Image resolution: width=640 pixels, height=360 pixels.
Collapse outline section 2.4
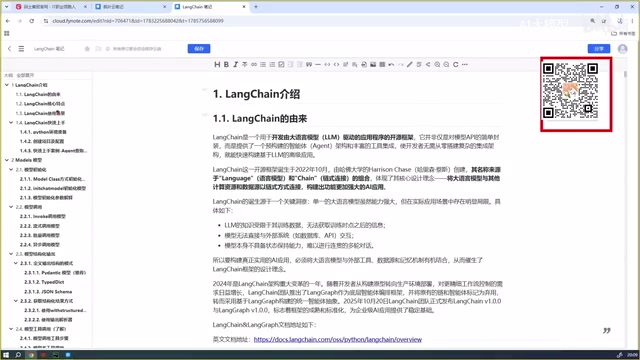11,329
